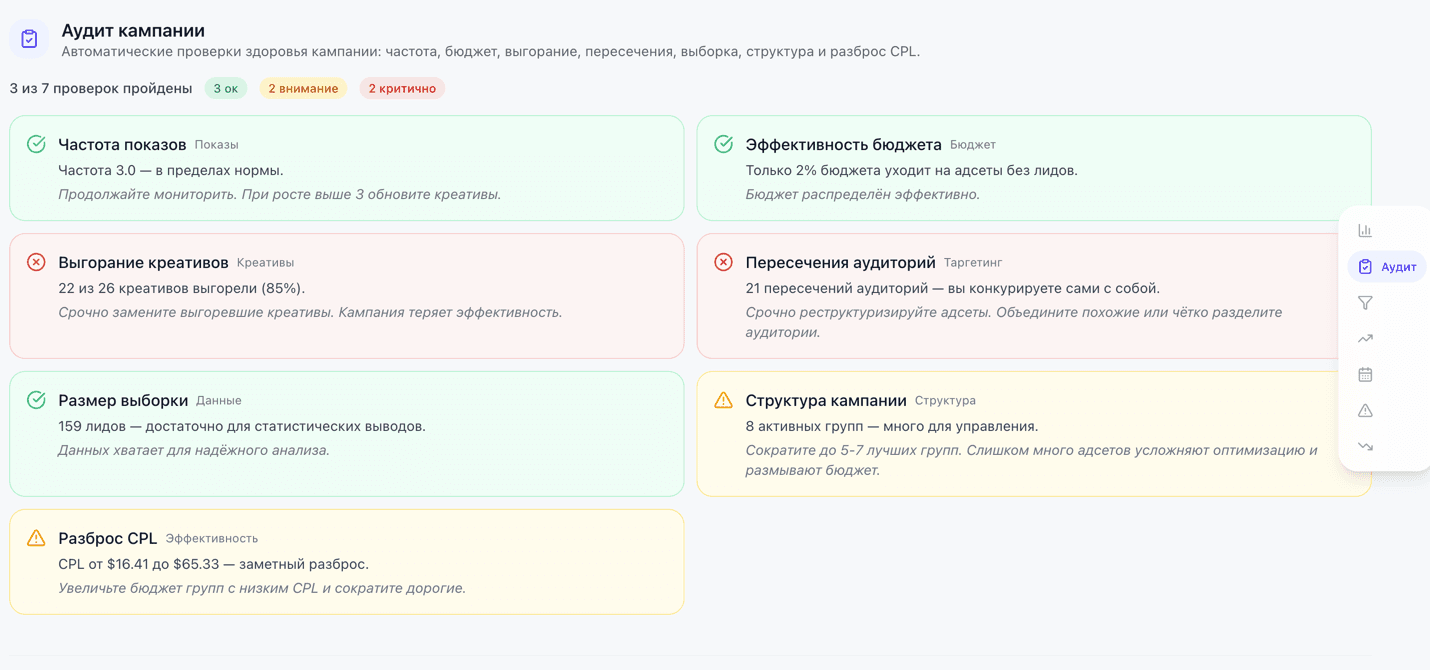Expand the Разброс CPL card
The width and height of the screenshot is (1431, 670).
click(345, 561)
